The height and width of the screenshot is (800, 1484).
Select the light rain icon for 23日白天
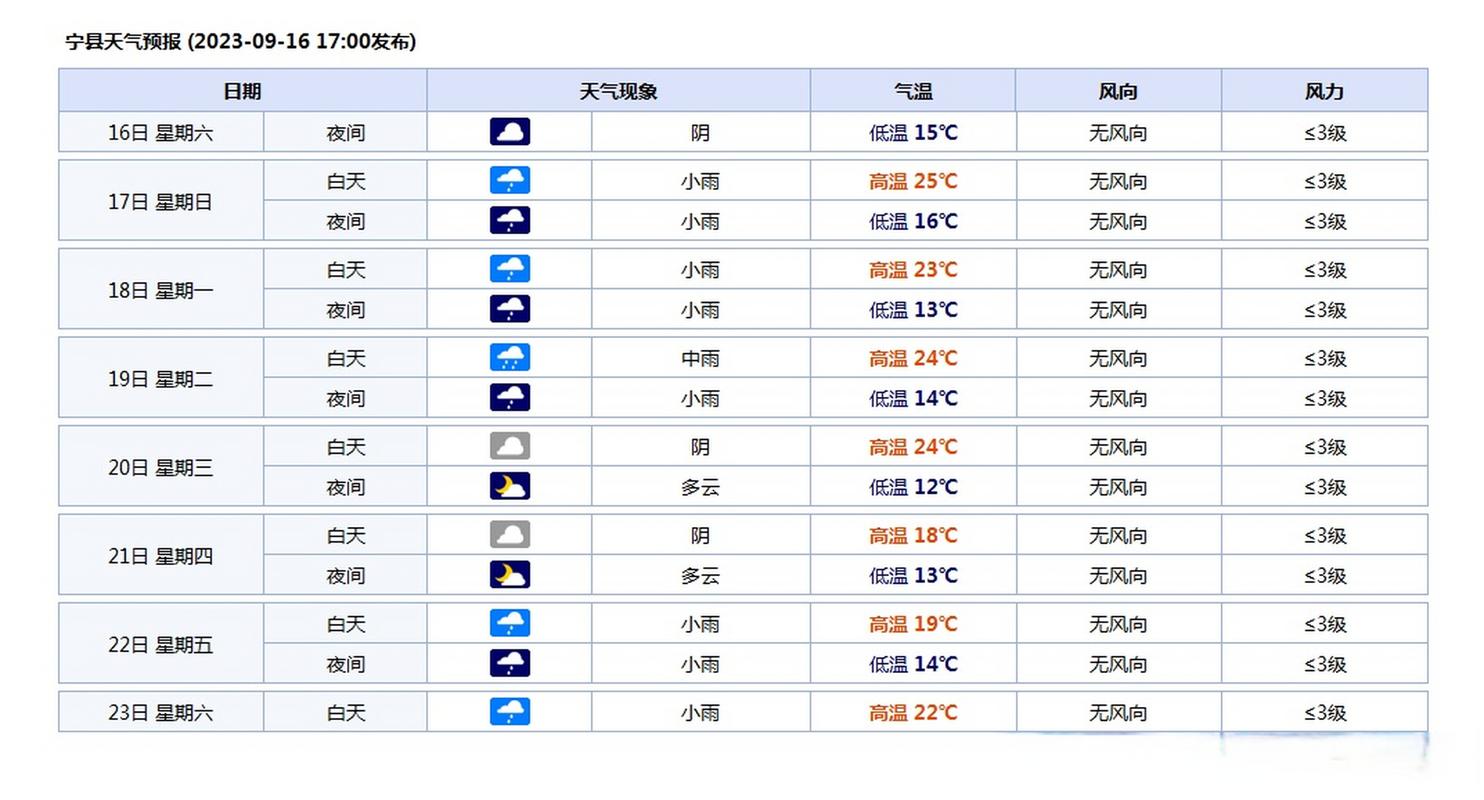509,712
